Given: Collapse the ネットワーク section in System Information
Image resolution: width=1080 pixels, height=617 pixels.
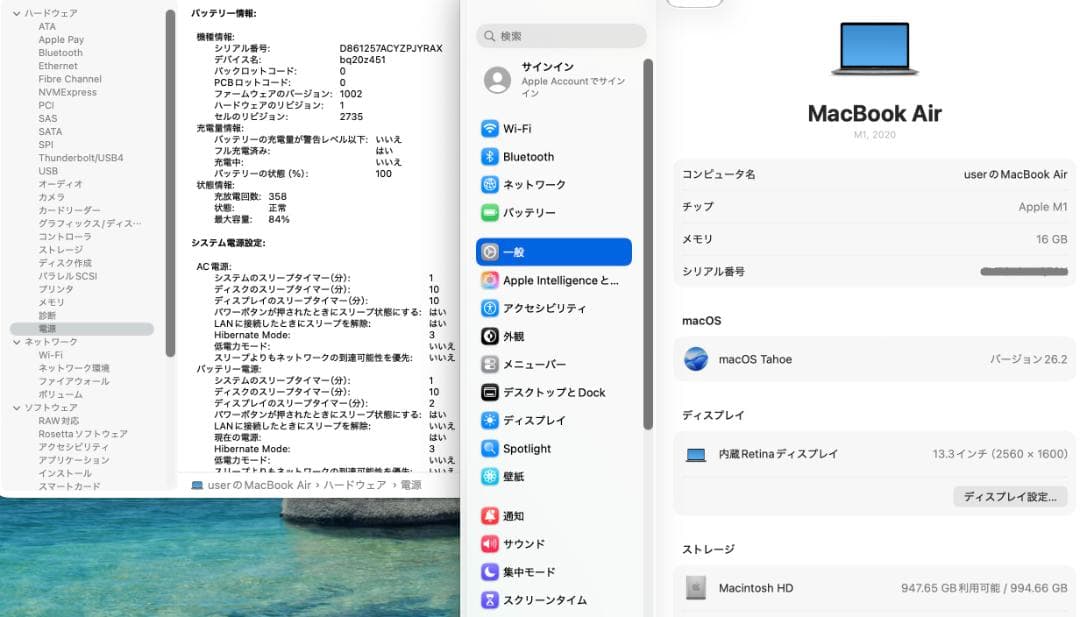Looking at the screenshot, I should tap(16, 340).
